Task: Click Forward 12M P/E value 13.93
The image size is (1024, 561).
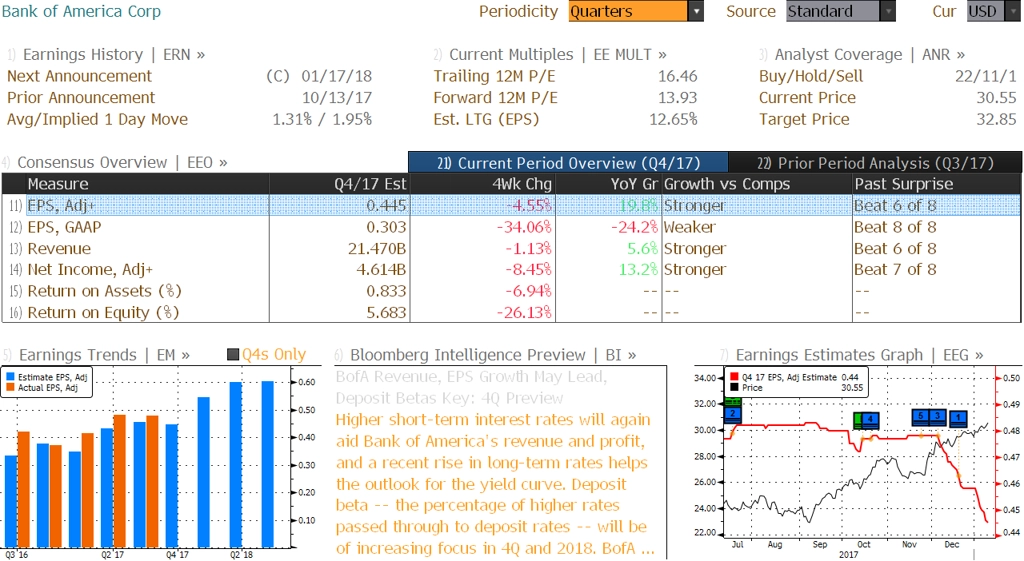Action: click(x=677, y=97)
